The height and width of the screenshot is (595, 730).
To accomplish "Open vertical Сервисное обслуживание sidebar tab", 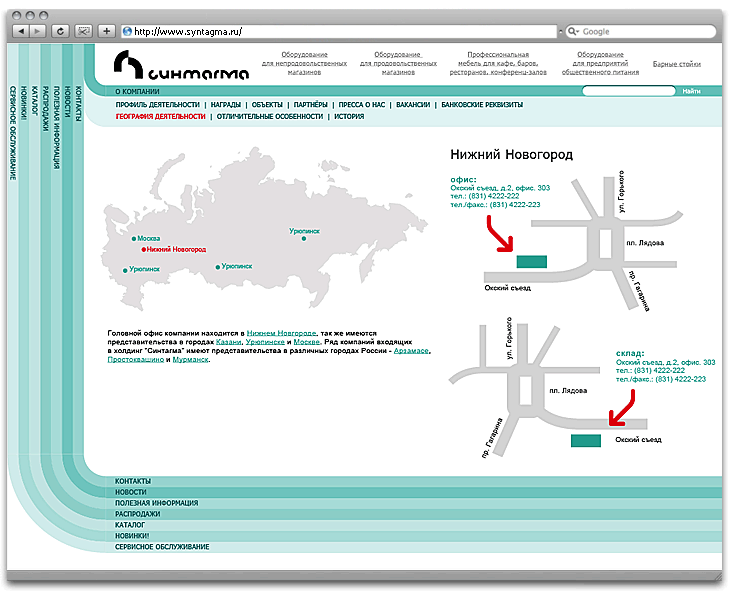I will 13,133.
